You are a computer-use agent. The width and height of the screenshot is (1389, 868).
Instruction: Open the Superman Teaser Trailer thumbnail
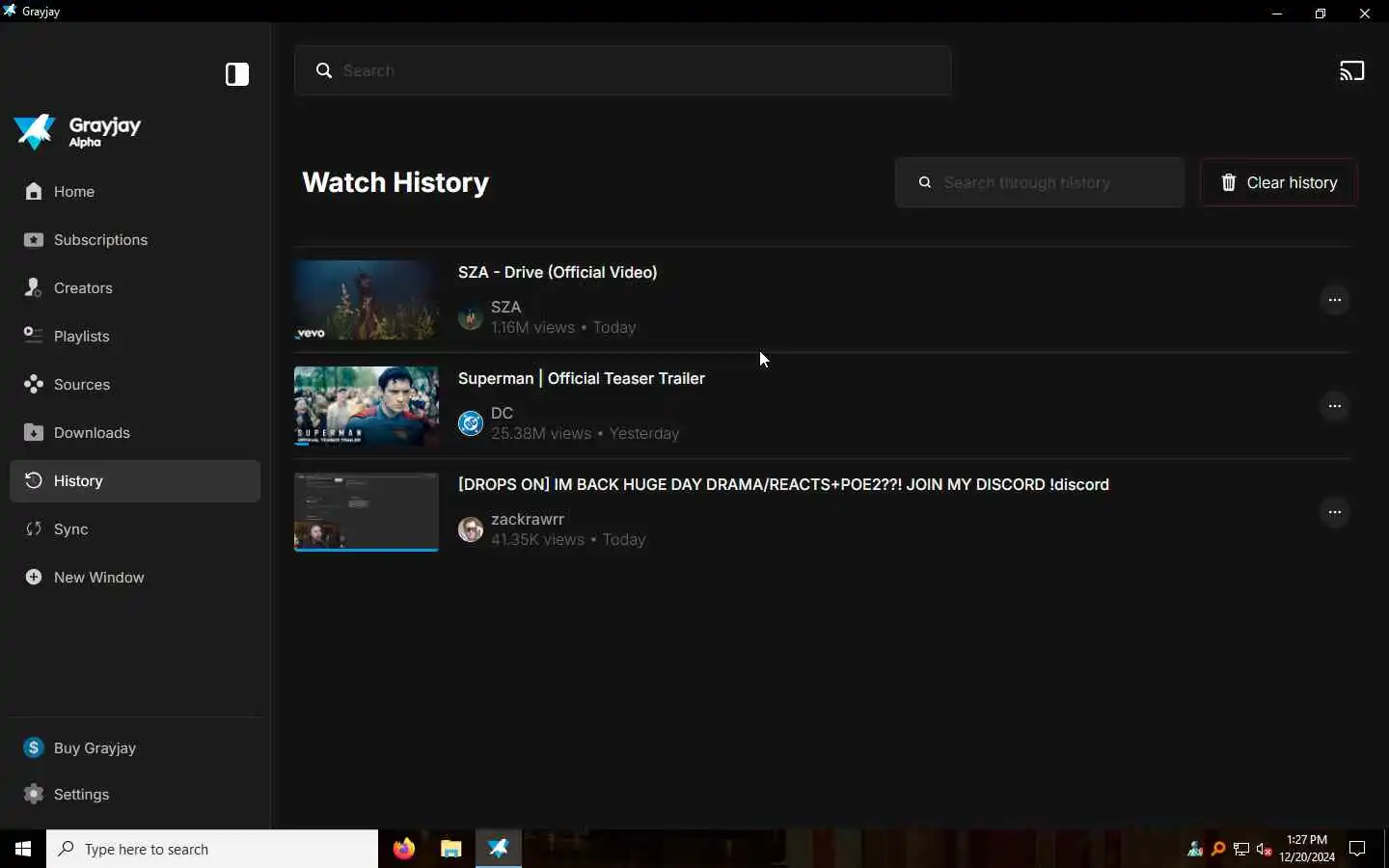[x=367, y=406]
